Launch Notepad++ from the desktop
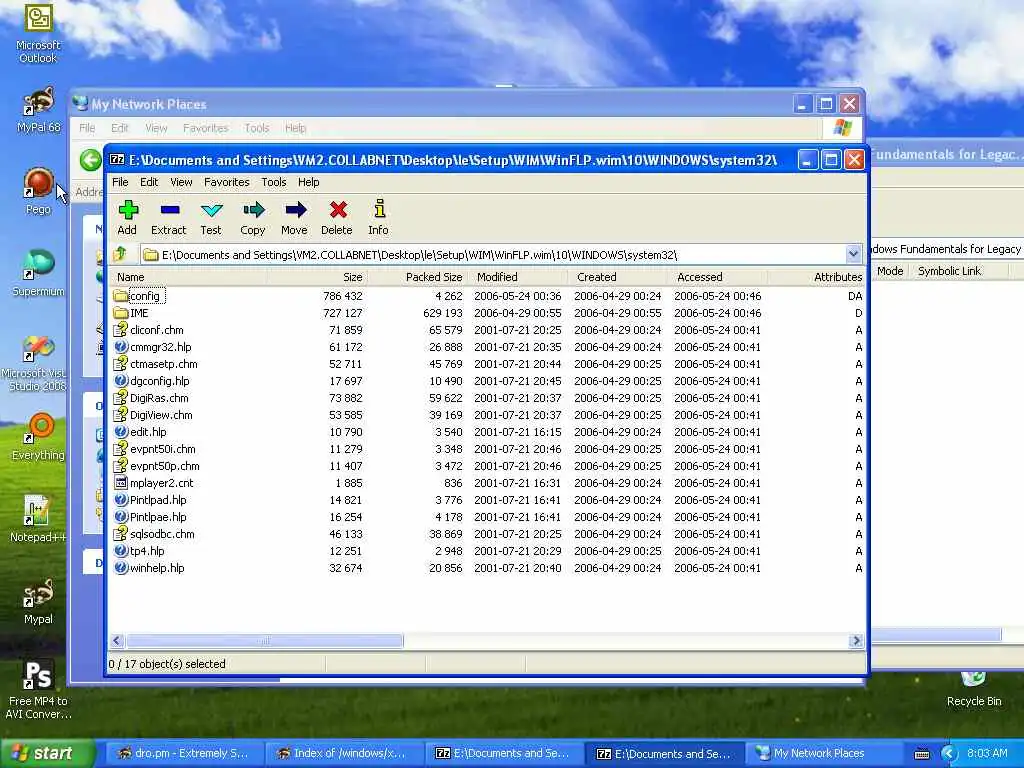 pyautogui.click(x=38, y=519)
